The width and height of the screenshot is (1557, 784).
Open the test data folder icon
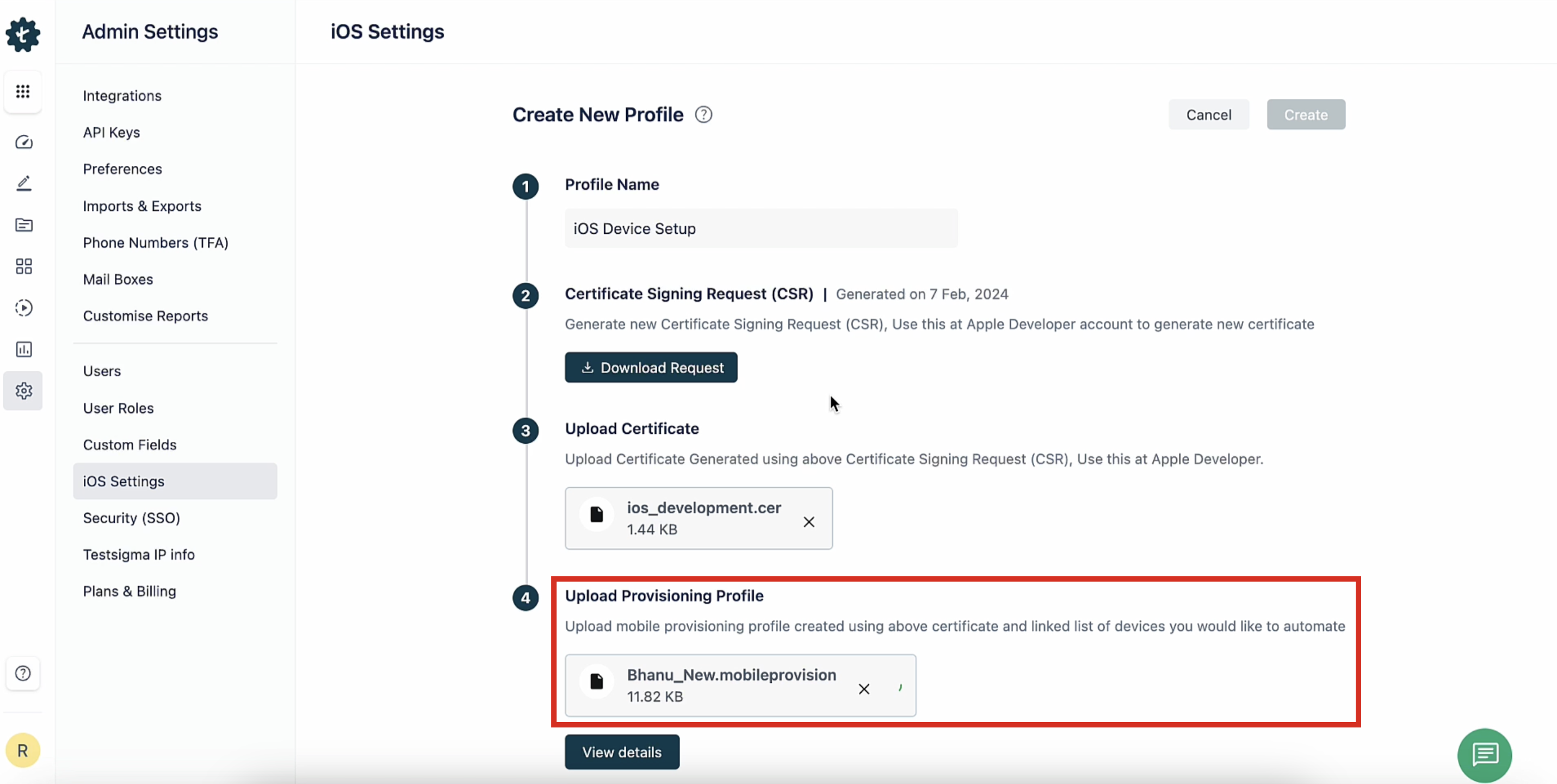click(x=23, y=225)
